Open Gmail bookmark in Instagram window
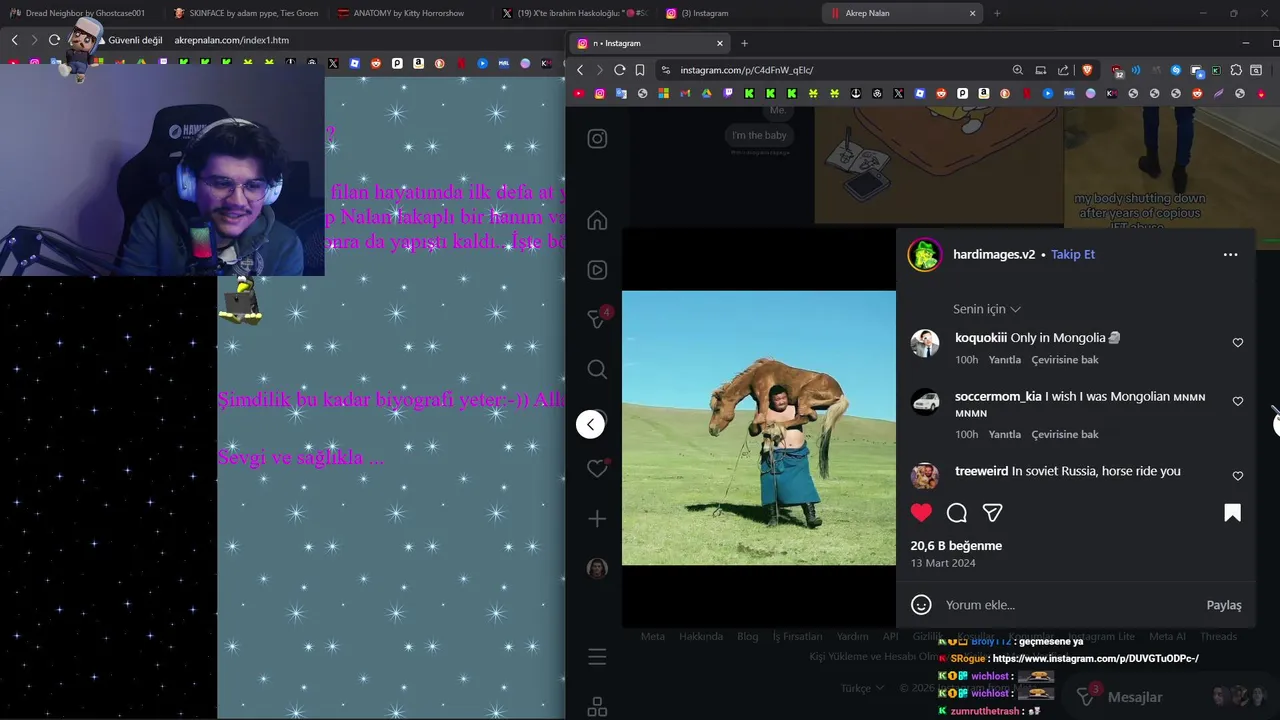 pyautogui.click(x=685, y=93)
